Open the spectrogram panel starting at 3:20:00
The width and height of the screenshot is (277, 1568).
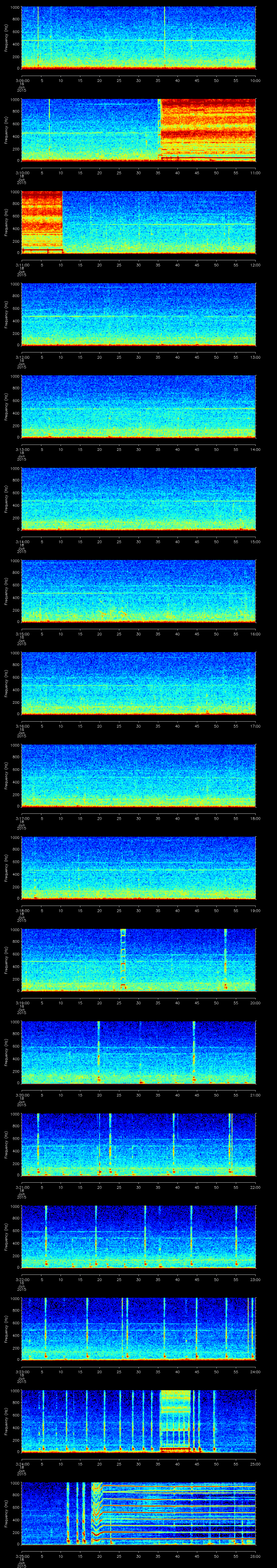(x=138, y=1052)
